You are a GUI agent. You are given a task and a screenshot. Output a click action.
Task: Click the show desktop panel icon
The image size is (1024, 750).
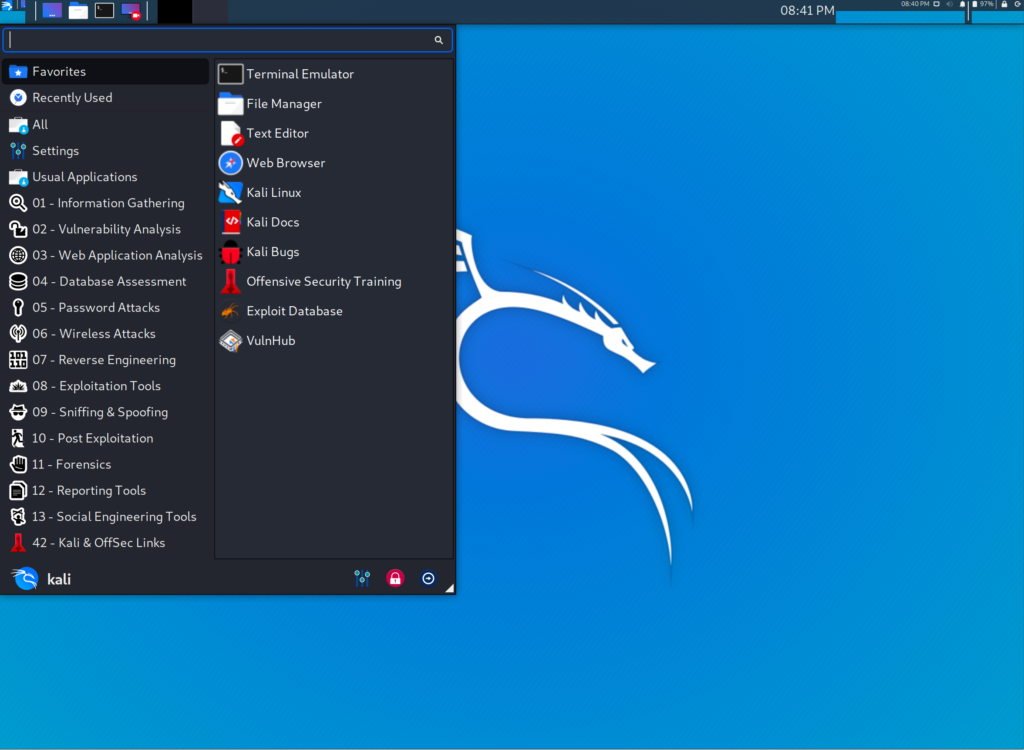click(x=52, y=10)
